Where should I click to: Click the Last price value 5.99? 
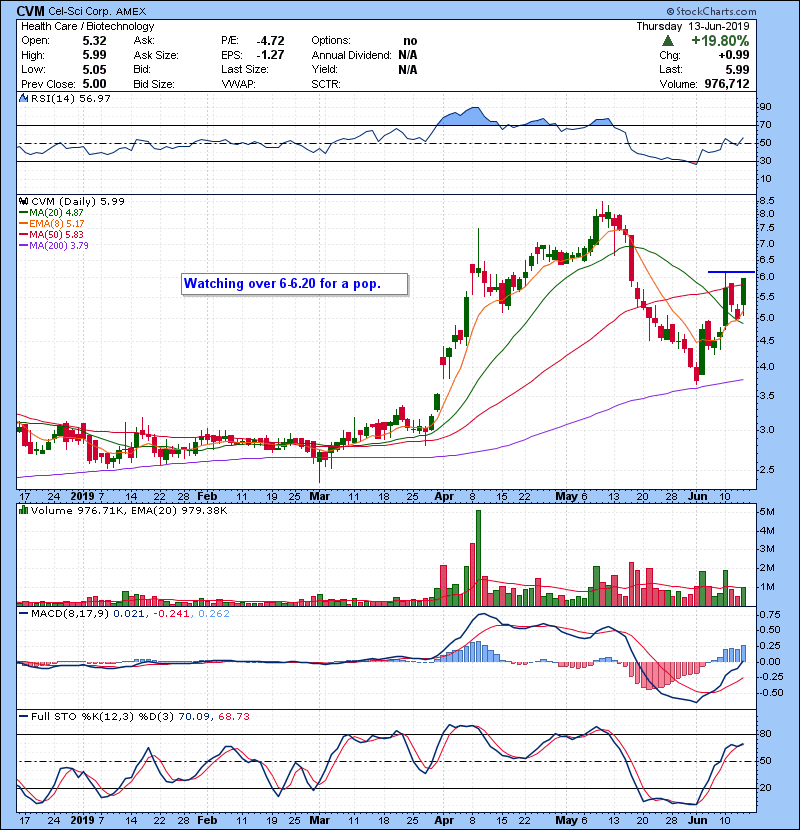click(x=737, y=70)
